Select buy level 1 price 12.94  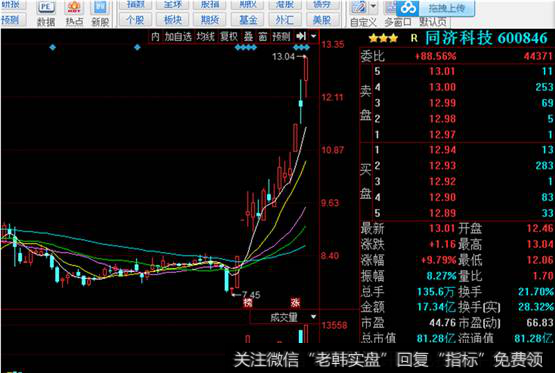coord(442,150)
